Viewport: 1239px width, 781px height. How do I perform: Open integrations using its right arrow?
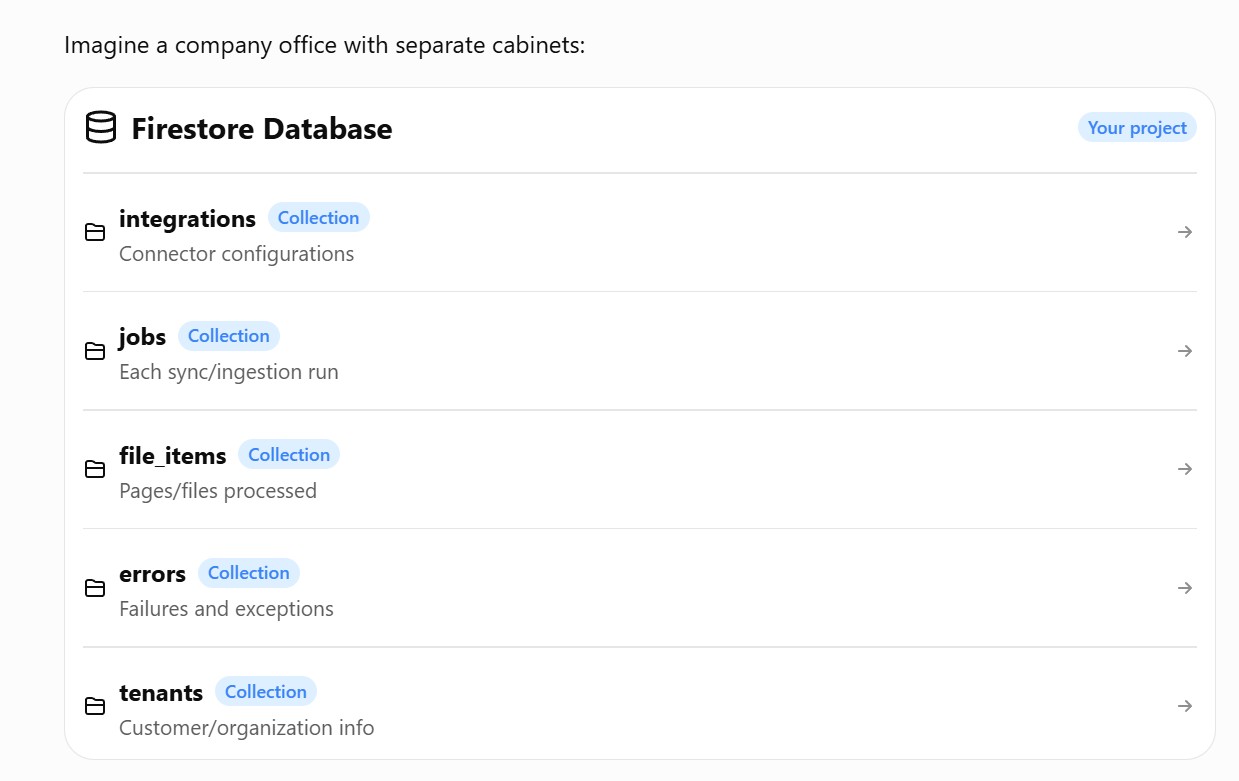click(1185, 232)
